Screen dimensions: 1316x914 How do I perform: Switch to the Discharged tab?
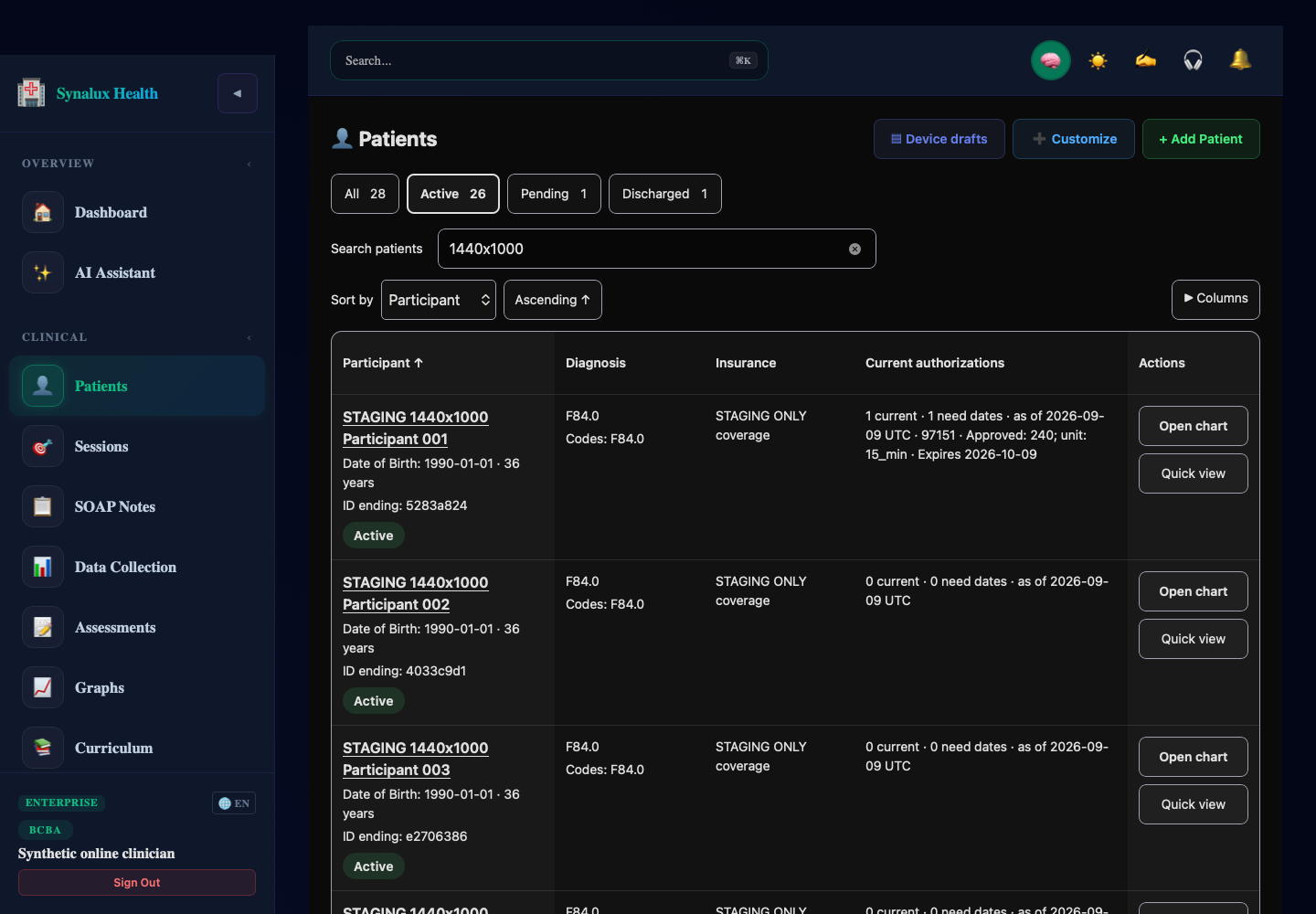pos(665,194)
